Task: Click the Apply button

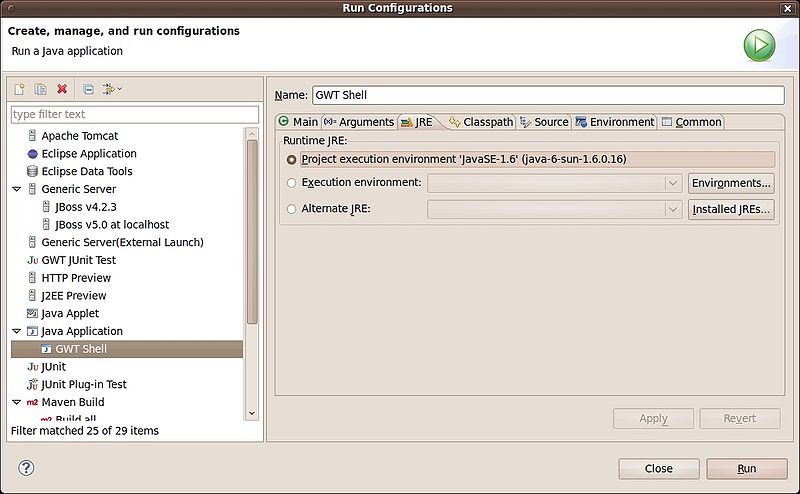Action: pyautogui.click(x=654, y=418)
